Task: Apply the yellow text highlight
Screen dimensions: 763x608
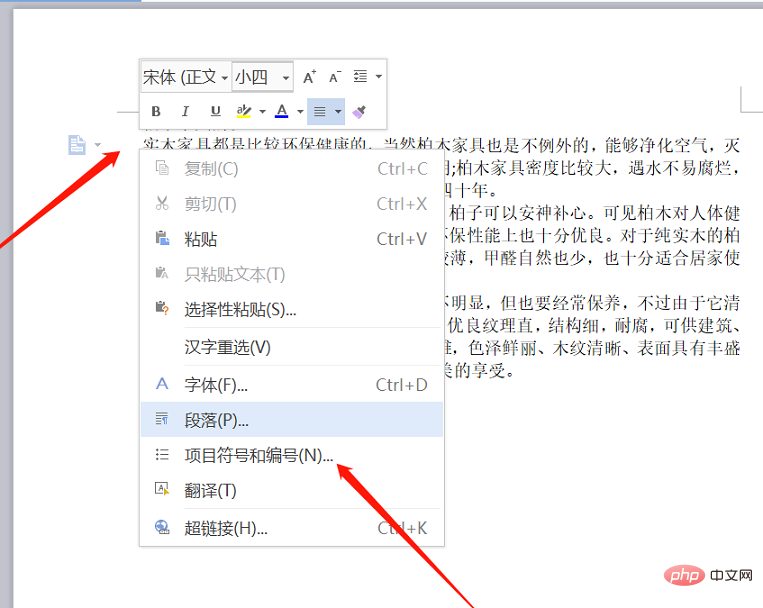Action: (244, 111)
